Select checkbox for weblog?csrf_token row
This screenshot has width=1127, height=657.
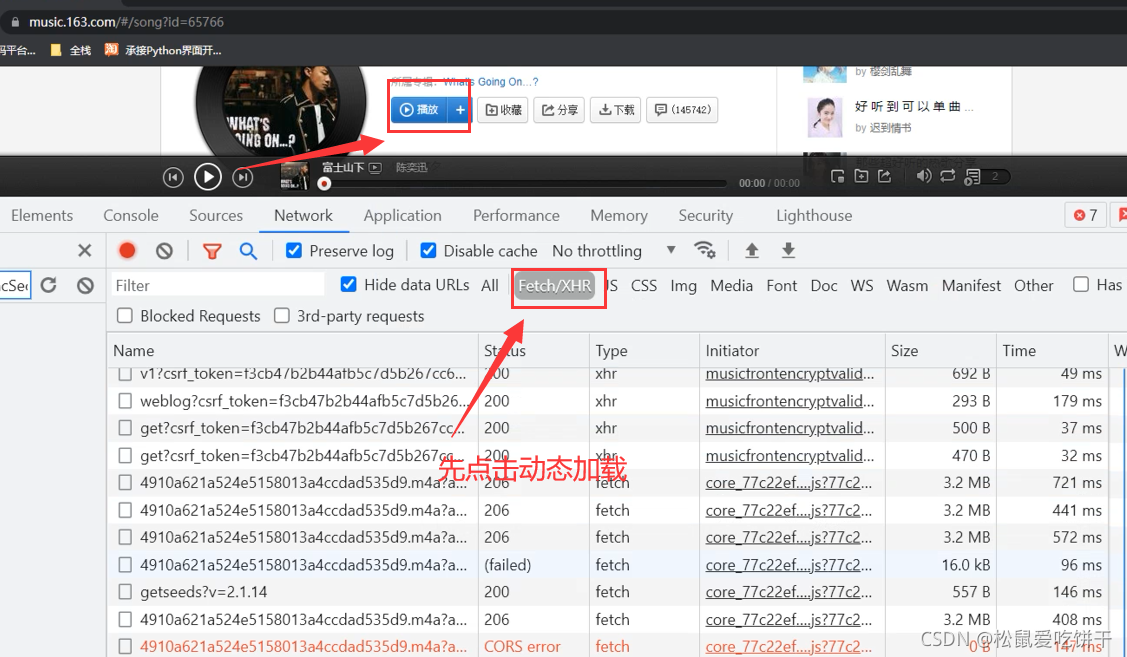(125, 400)
